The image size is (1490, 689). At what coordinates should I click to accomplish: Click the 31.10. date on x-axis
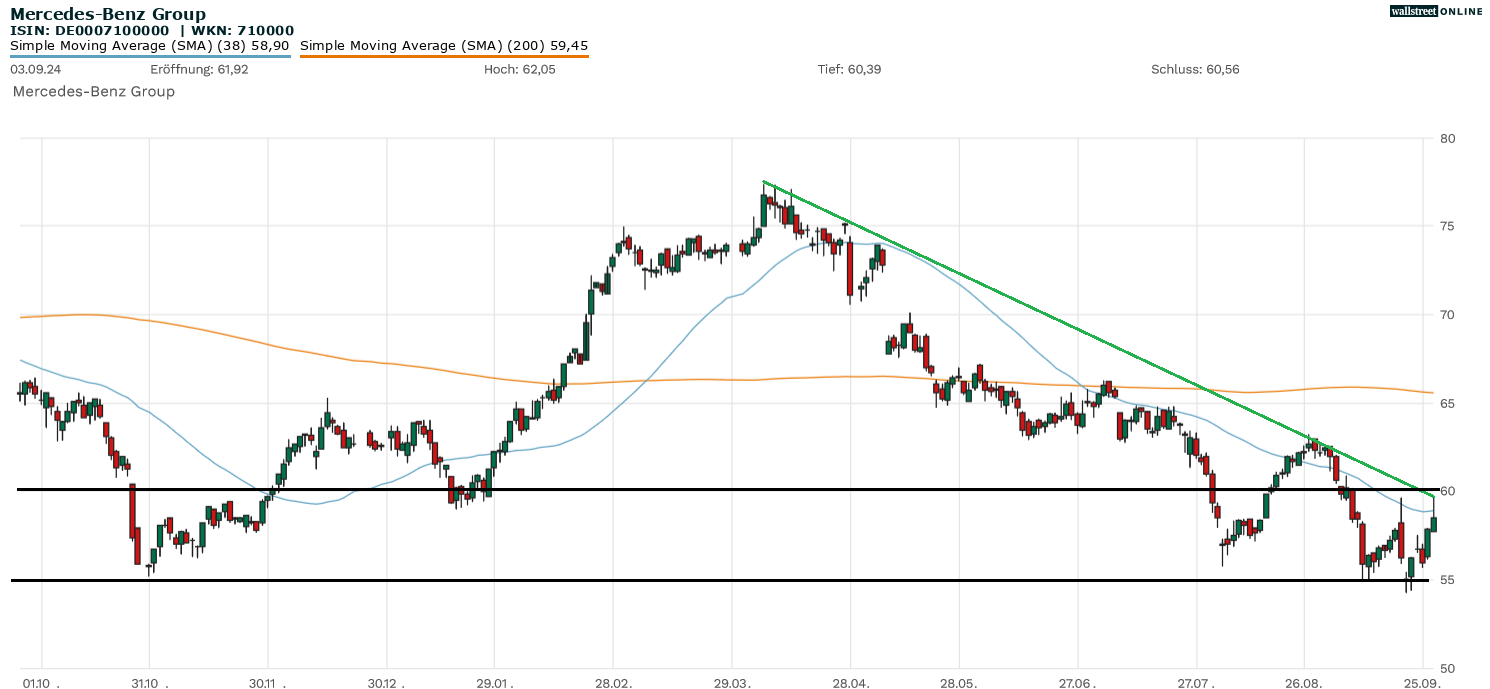click(x=148, y=681)
